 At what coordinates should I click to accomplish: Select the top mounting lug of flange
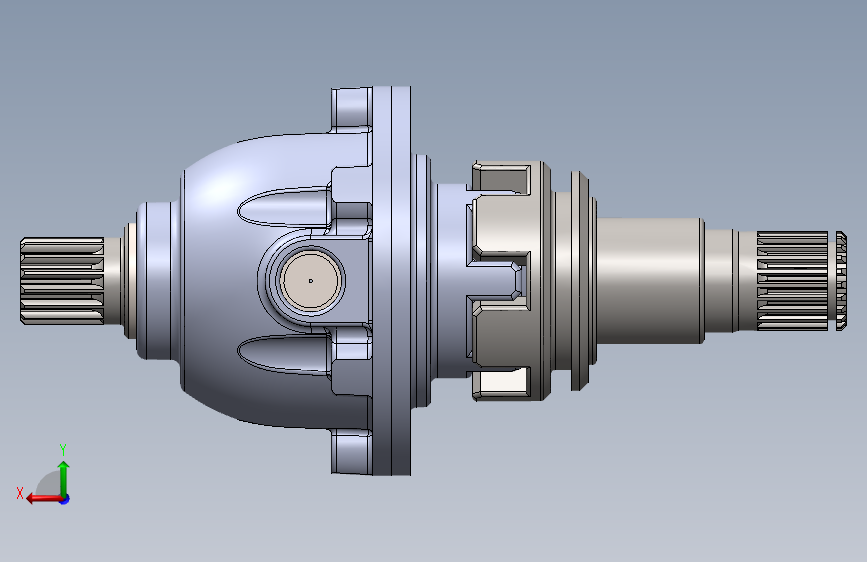pyautogui.click(x=351, y=109)
